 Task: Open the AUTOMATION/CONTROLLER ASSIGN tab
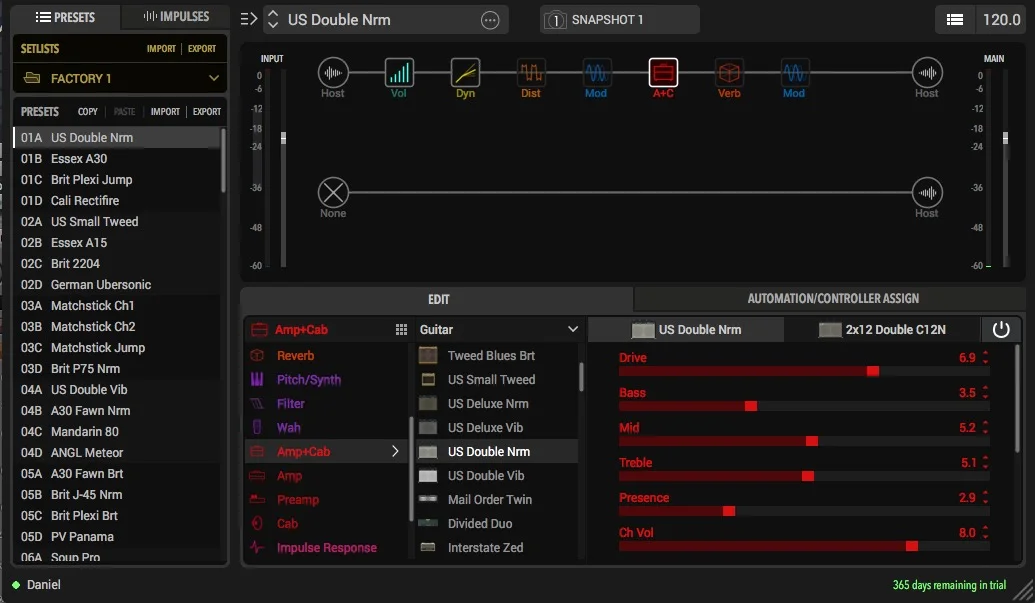tap(832, 299)
